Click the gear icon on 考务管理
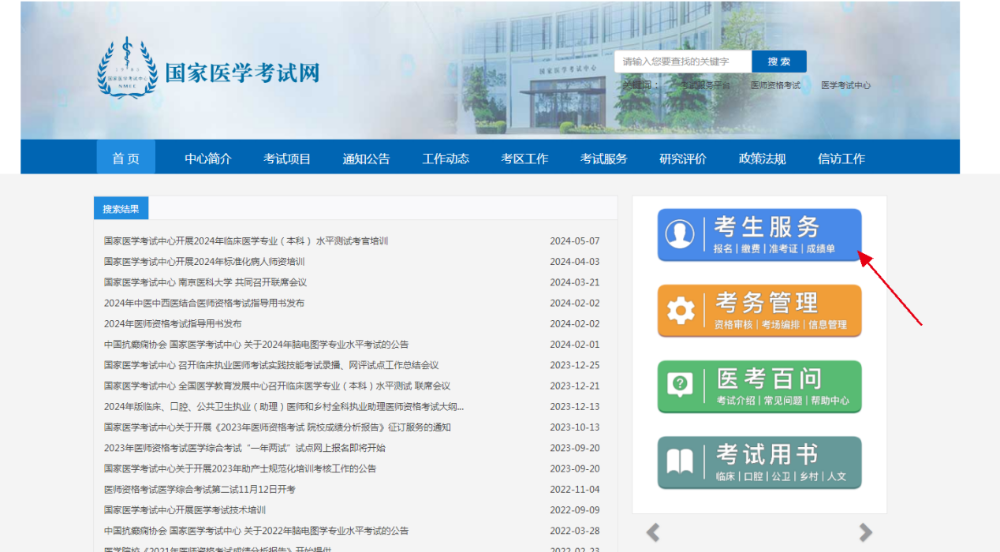This screenshot has height=552, width=1000. (x=680, y=311)
